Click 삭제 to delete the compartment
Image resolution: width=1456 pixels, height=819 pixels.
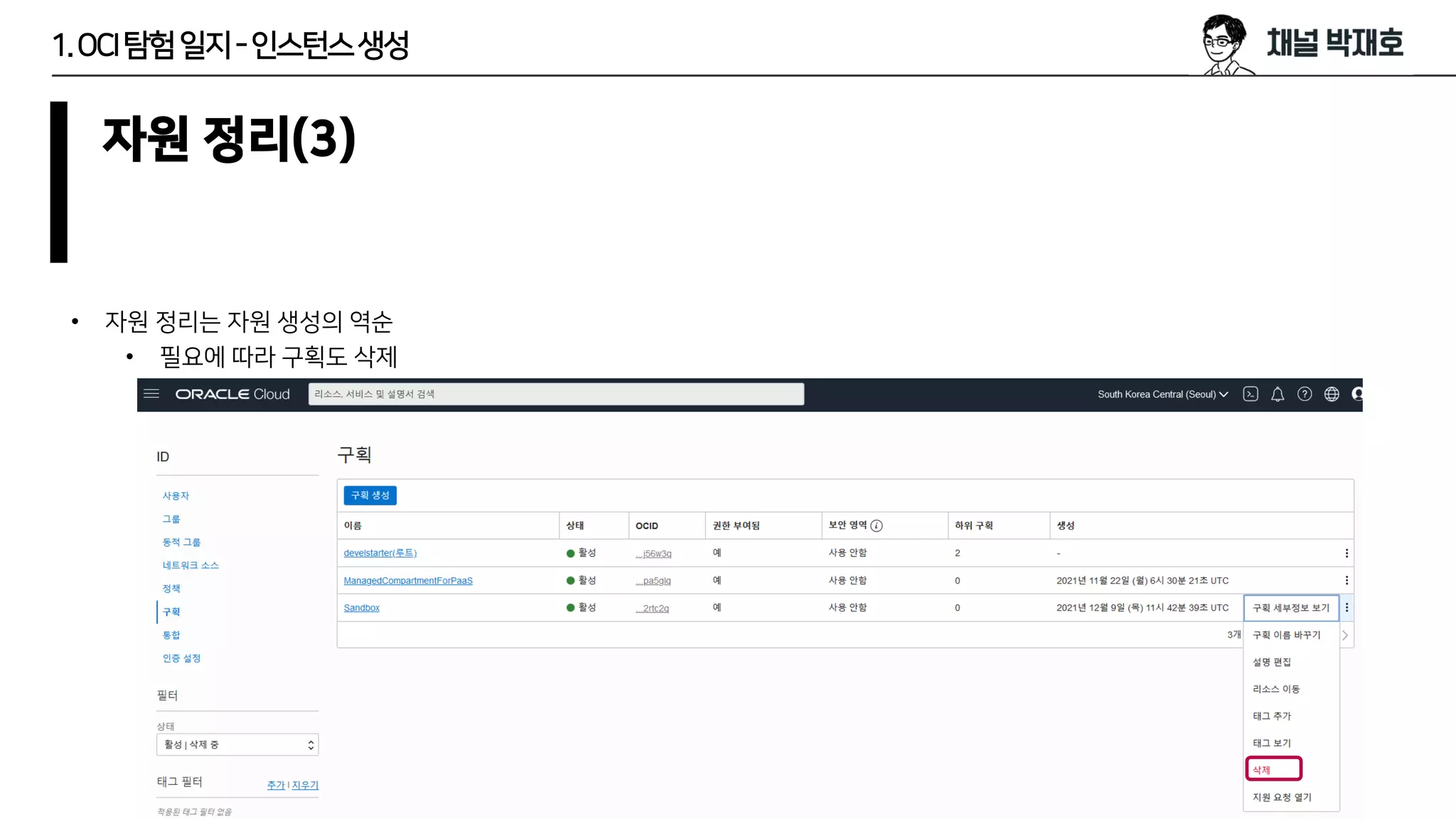point(1273,769)
